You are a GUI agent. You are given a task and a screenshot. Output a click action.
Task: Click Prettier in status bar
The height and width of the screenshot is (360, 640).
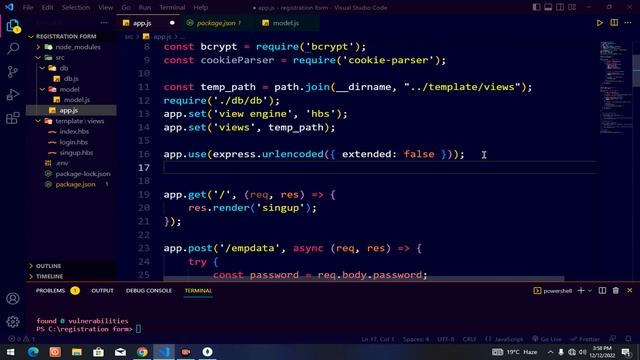(x=585, y=339)
